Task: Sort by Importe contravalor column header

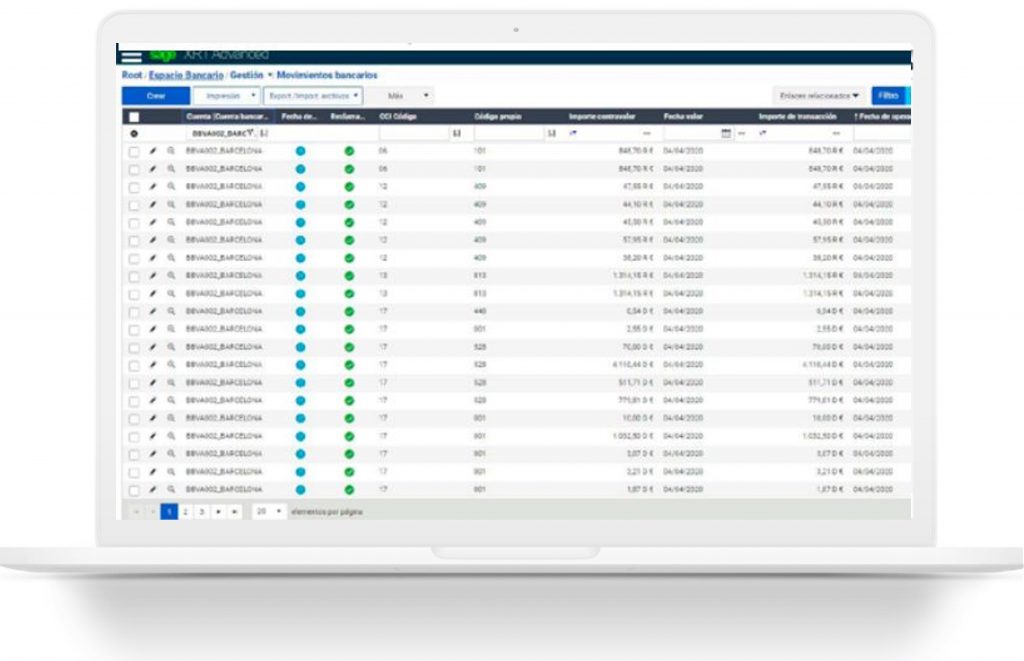Action: pos(602,116)
